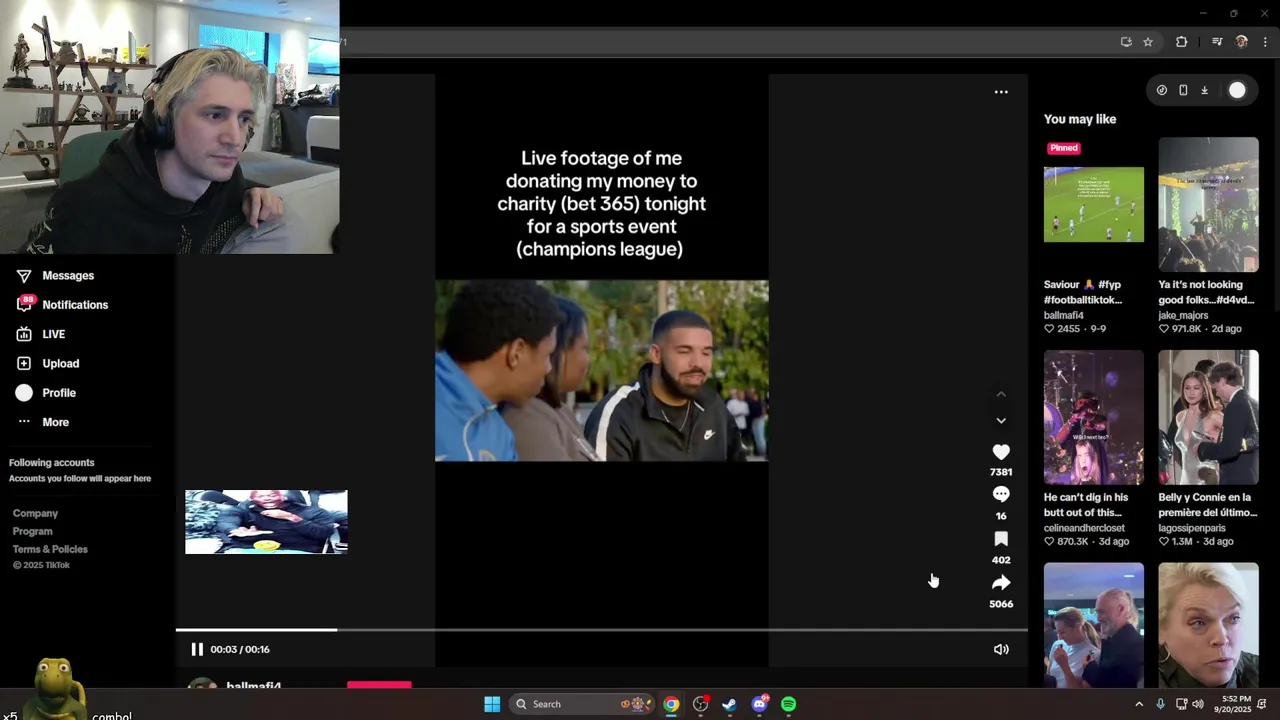Mute the video with speaker icon
Viewport: 1280px width, 720px height.
[x=1001, y=649]
